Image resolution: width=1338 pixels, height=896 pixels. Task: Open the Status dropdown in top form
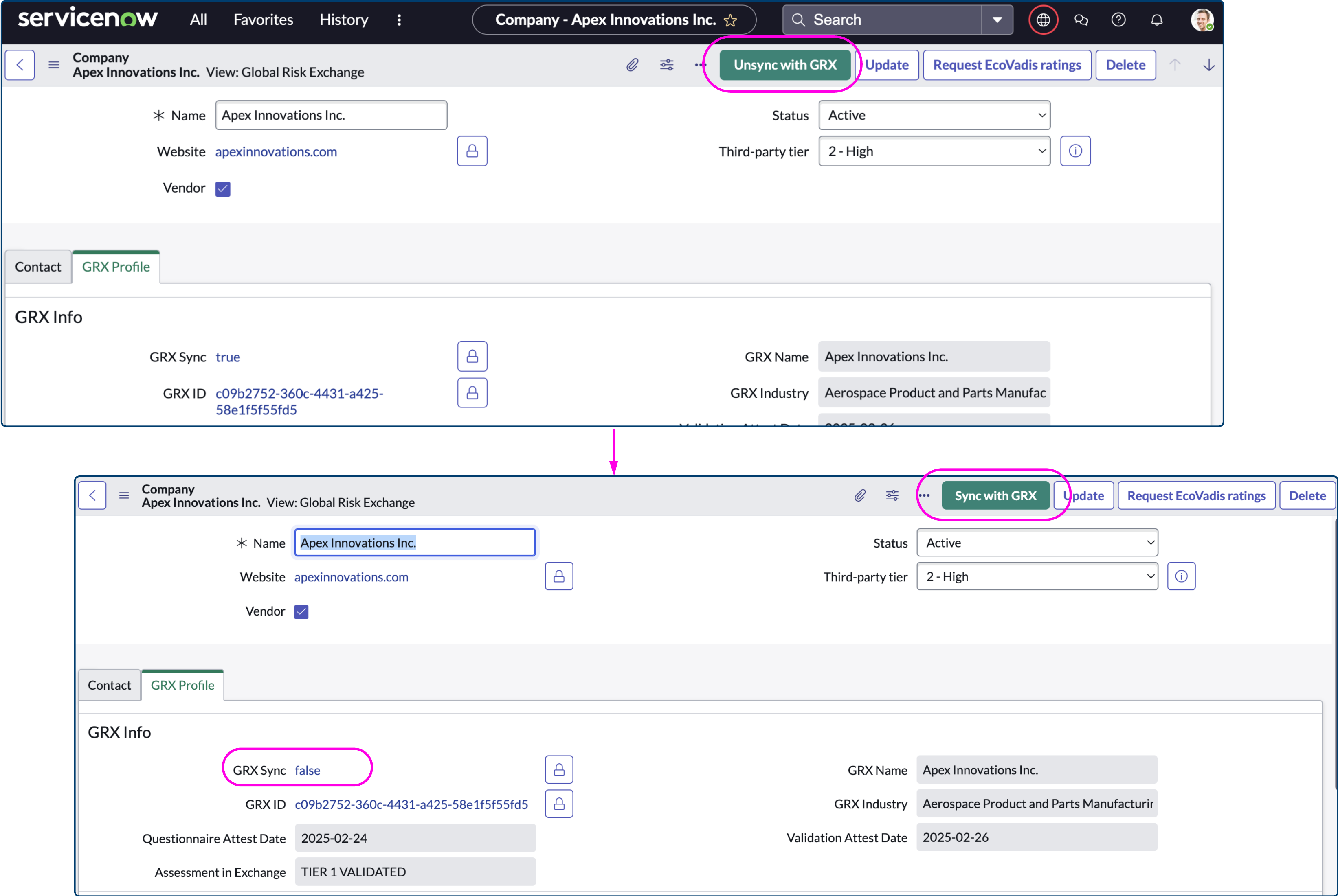pos(934,115)
